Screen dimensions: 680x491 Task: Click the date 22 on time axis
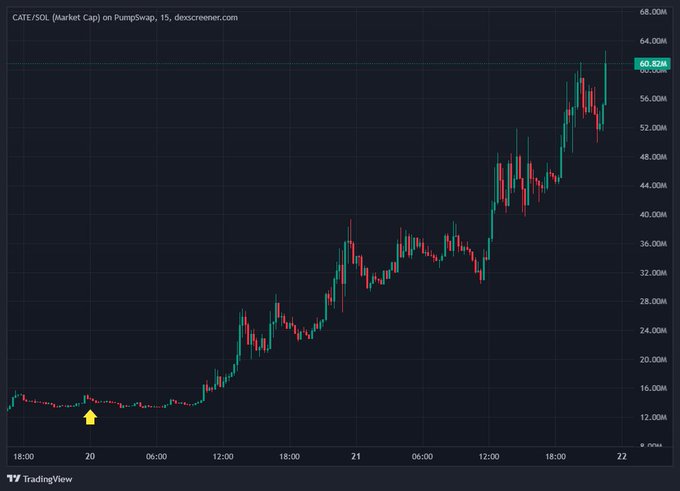622,456
